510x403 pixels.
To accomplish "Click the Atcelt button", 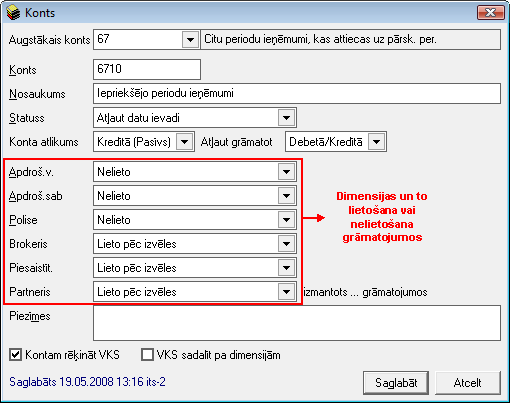I will pos(468,383).
